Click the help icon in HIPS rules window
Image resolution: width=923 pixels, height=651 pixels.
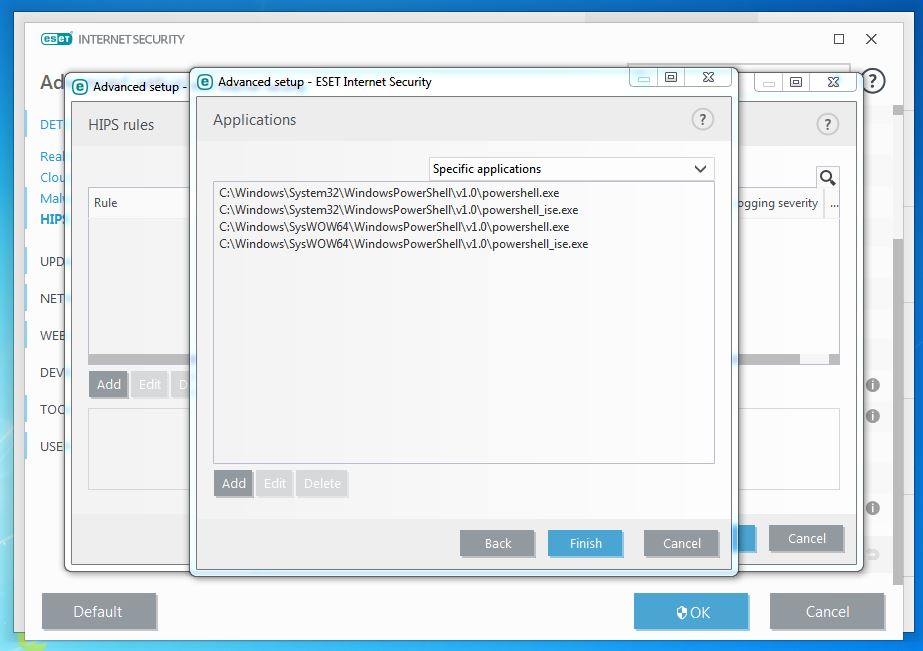point(827,124)
